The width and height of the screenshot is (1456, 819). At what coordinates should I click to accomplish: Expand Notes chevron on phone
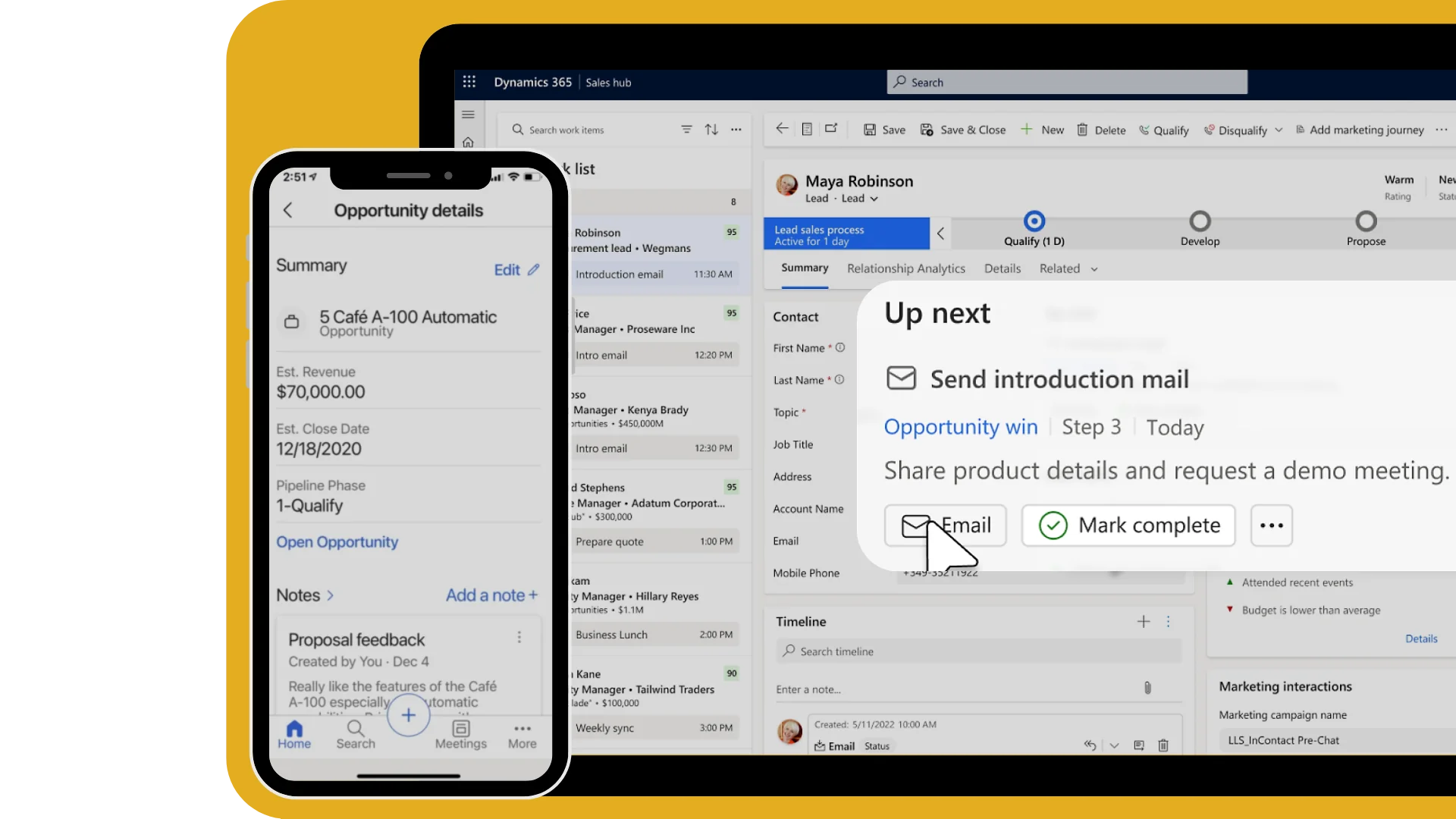pyautogui.click(x=330, y=595)
